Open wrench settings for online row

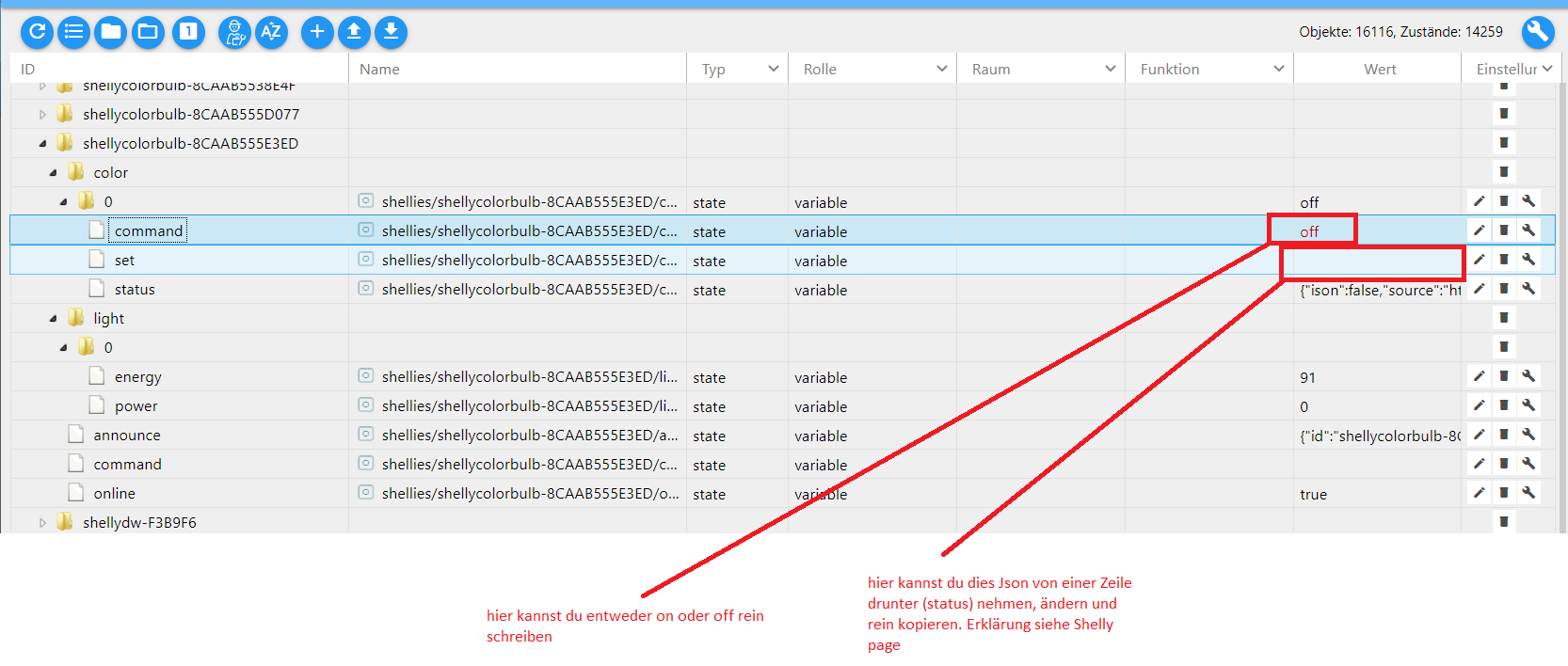tap(1528, 493)
